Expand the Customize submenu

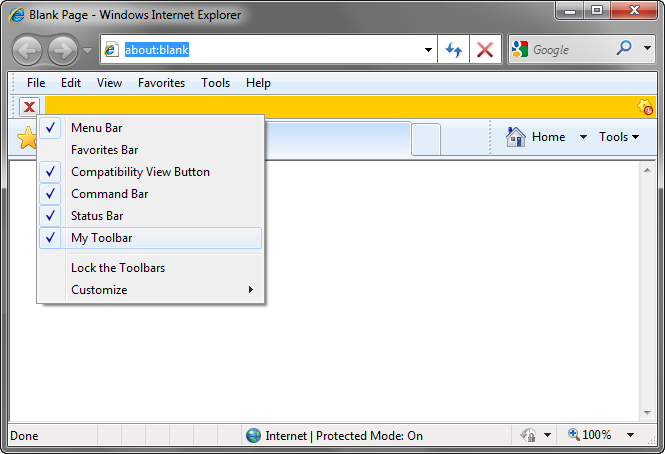[x=151, y=290]
